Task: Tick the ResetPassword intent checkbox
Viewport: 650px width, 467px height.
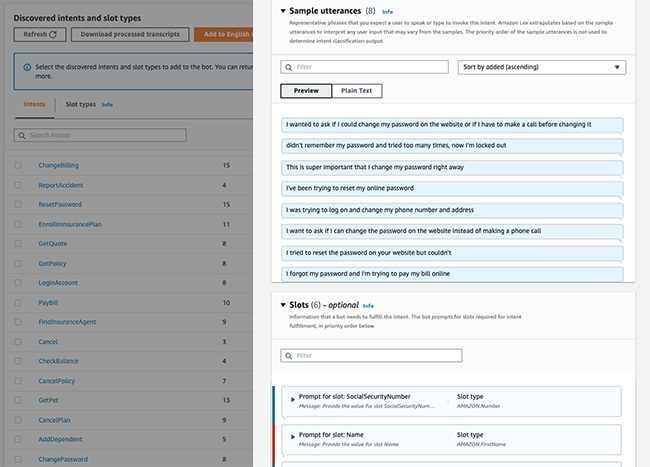Action: pos(18,204)
